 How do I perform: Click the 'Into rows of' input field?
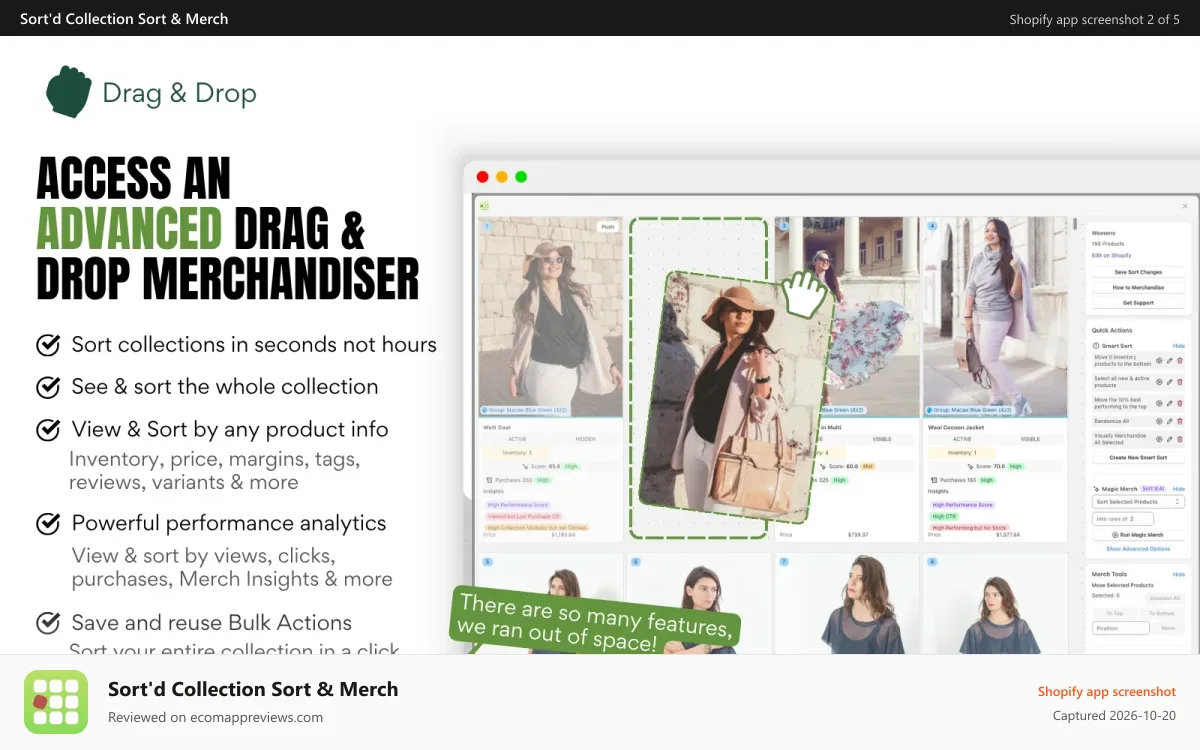click(1123, 519)
